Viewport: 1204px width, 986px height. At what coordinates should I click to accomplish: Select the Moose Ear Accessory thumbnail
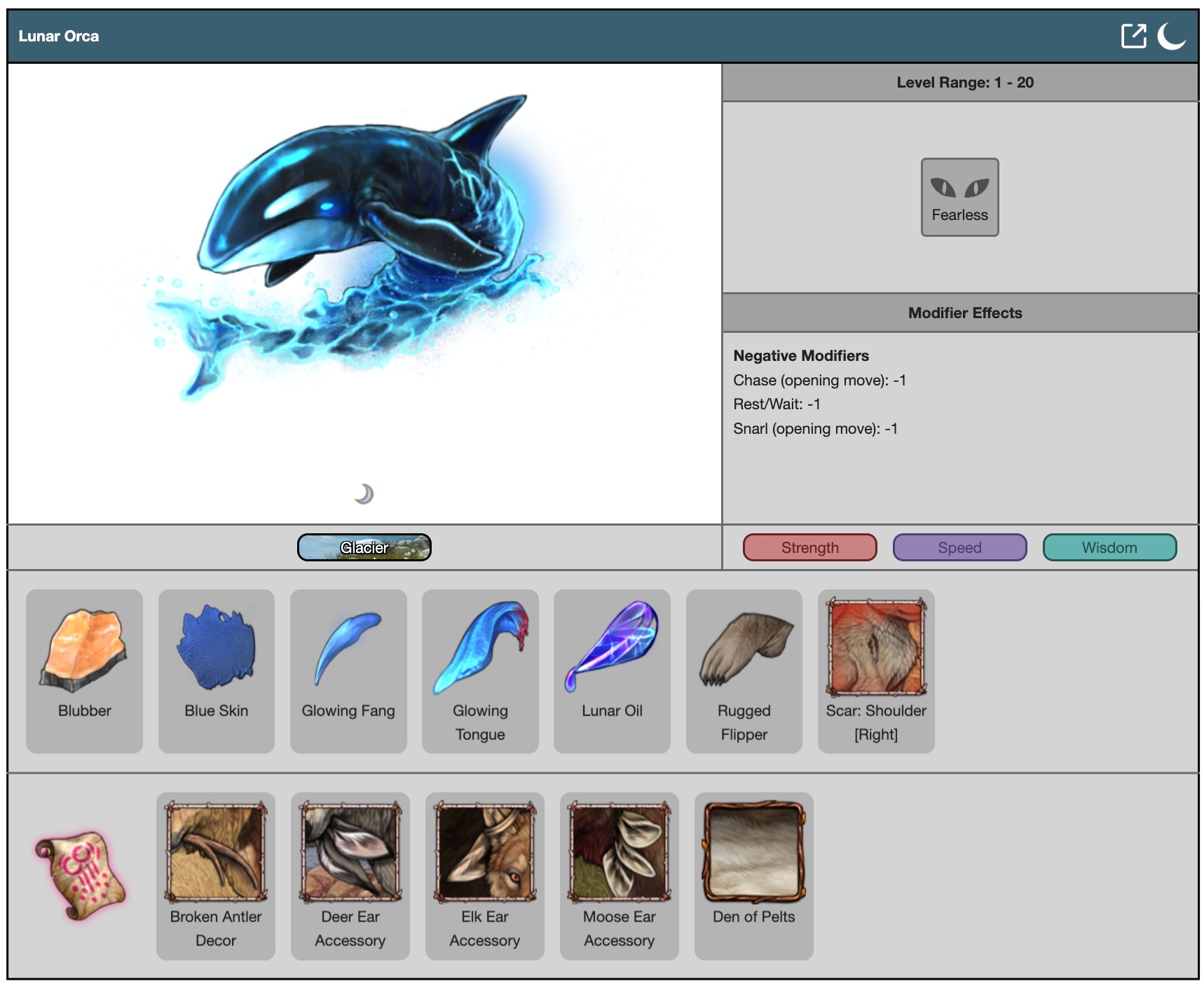619,852
